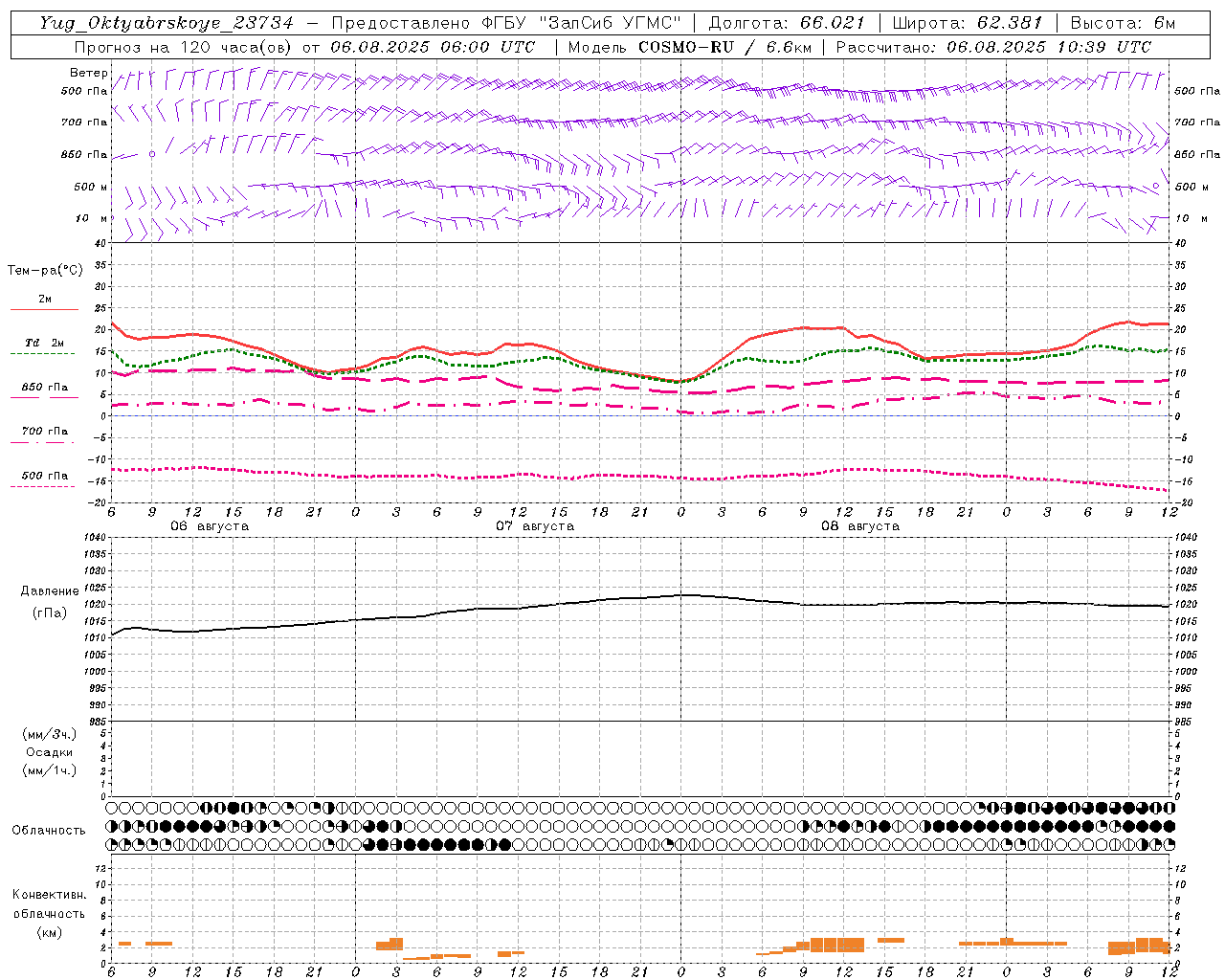Select the text Предоставлено ФГБУ "ЗапСиб УГМС"
The image size is (1225, 980).
(x=505, y=23)
